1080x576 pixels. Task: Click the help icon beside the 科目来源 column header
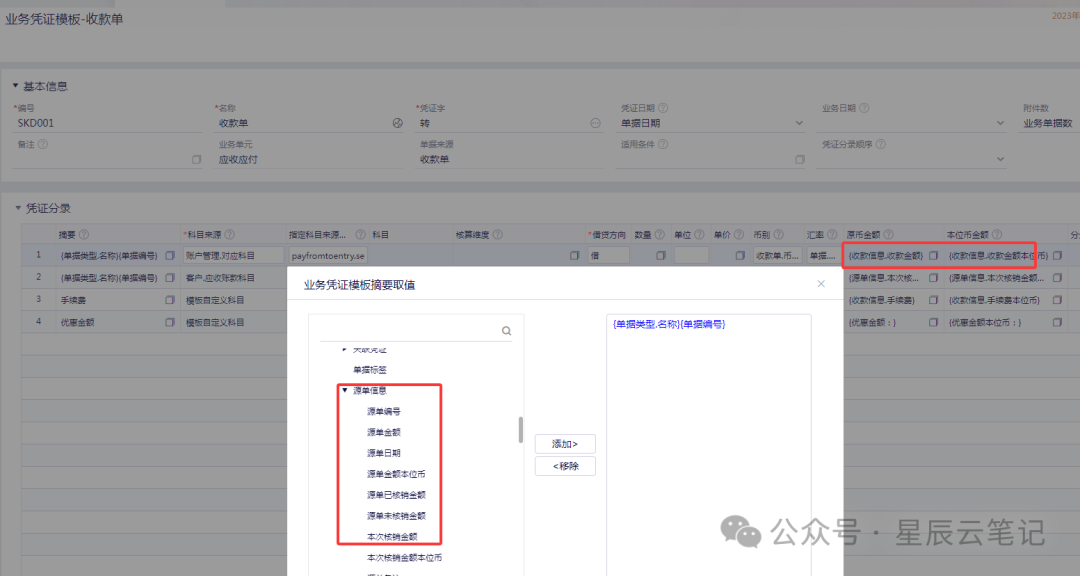(x=229, y=235)
